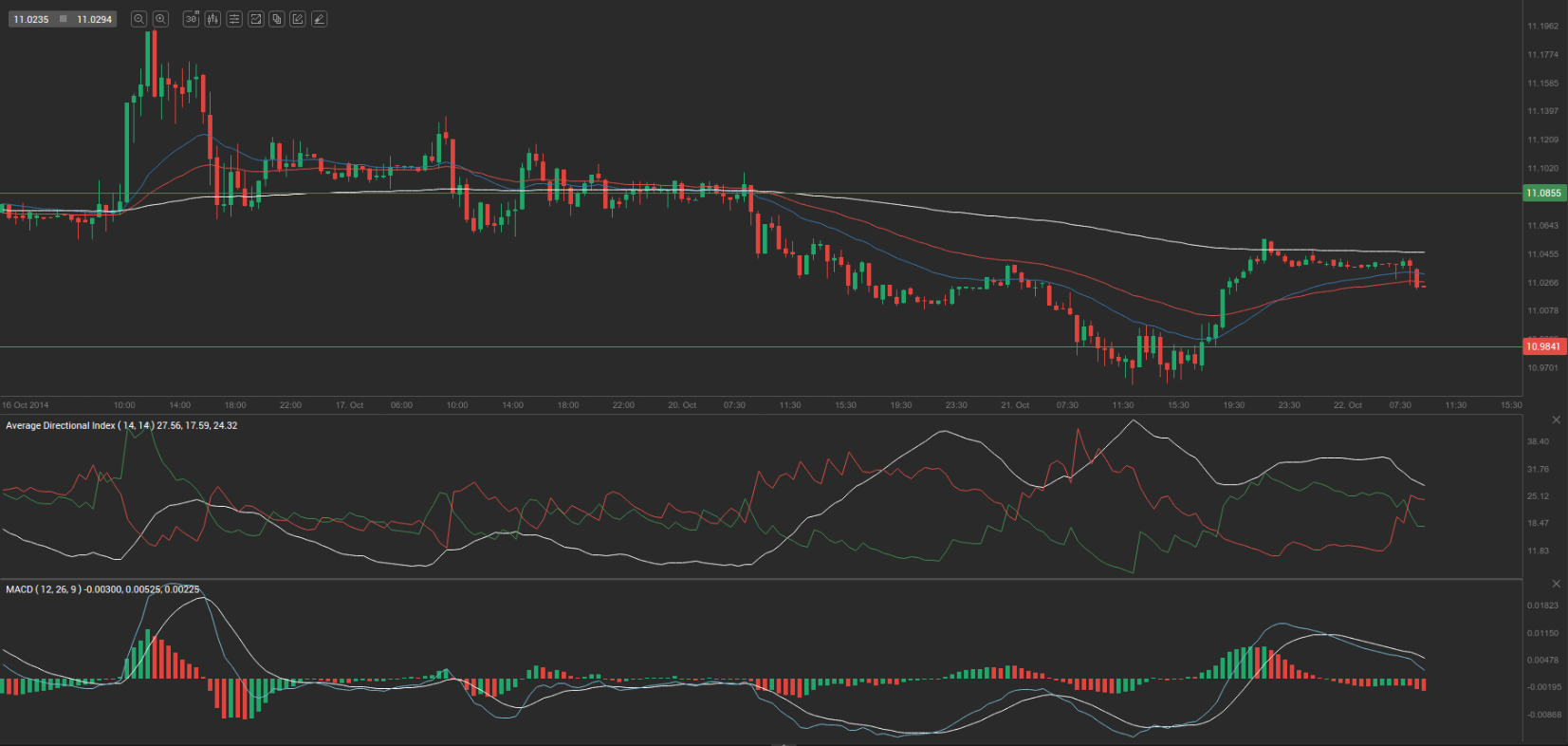1568x746 pixels.
Task: Click the ask price 11.0294
Action: 94,19
